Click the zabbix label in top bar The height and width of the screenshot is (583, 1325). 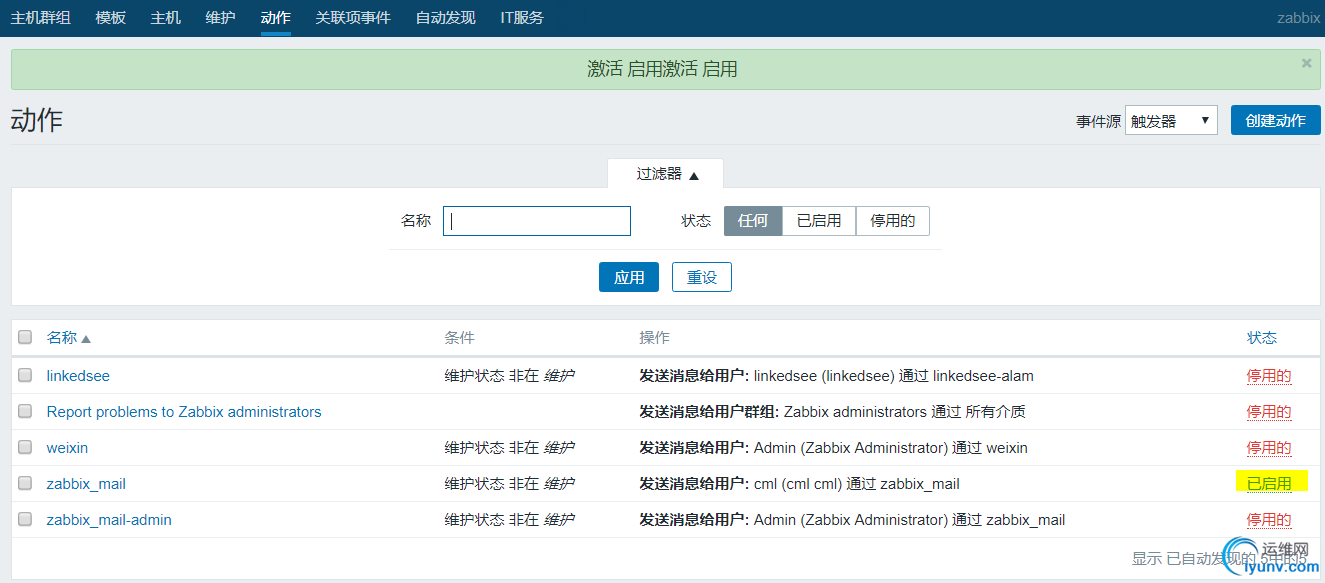click(1296, 18)
